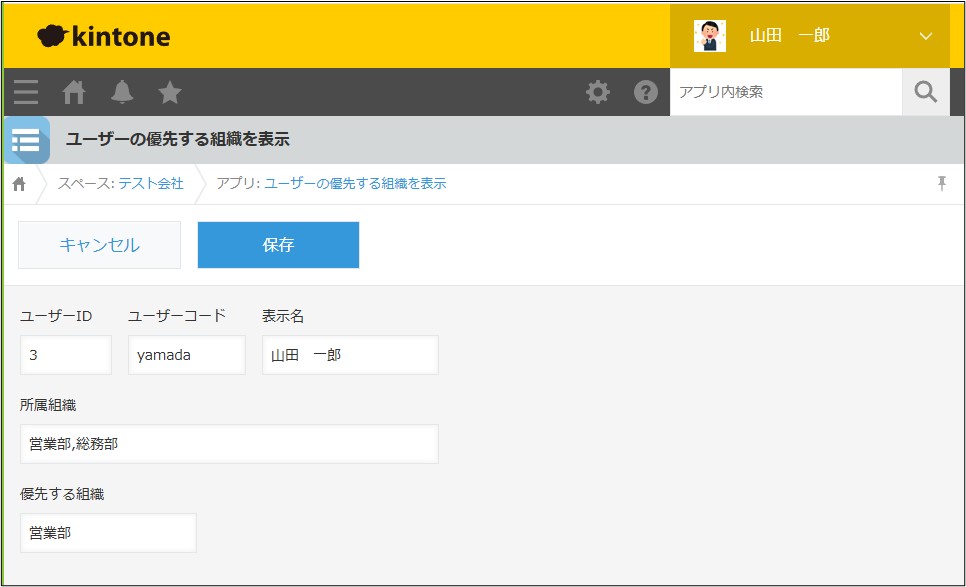This screenshot has height=587, width=966.
Task: Open settings gear icon
Action: [598, 92]
